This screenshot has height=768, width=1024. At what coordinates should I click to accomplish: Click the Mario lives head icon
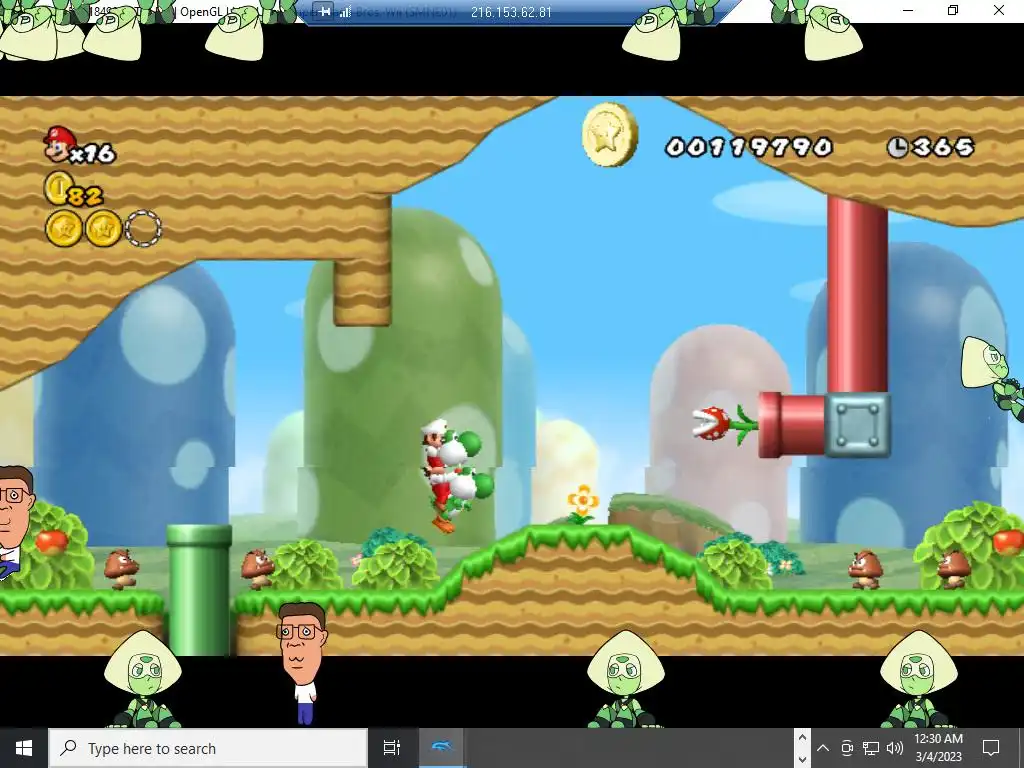[58, 144]
